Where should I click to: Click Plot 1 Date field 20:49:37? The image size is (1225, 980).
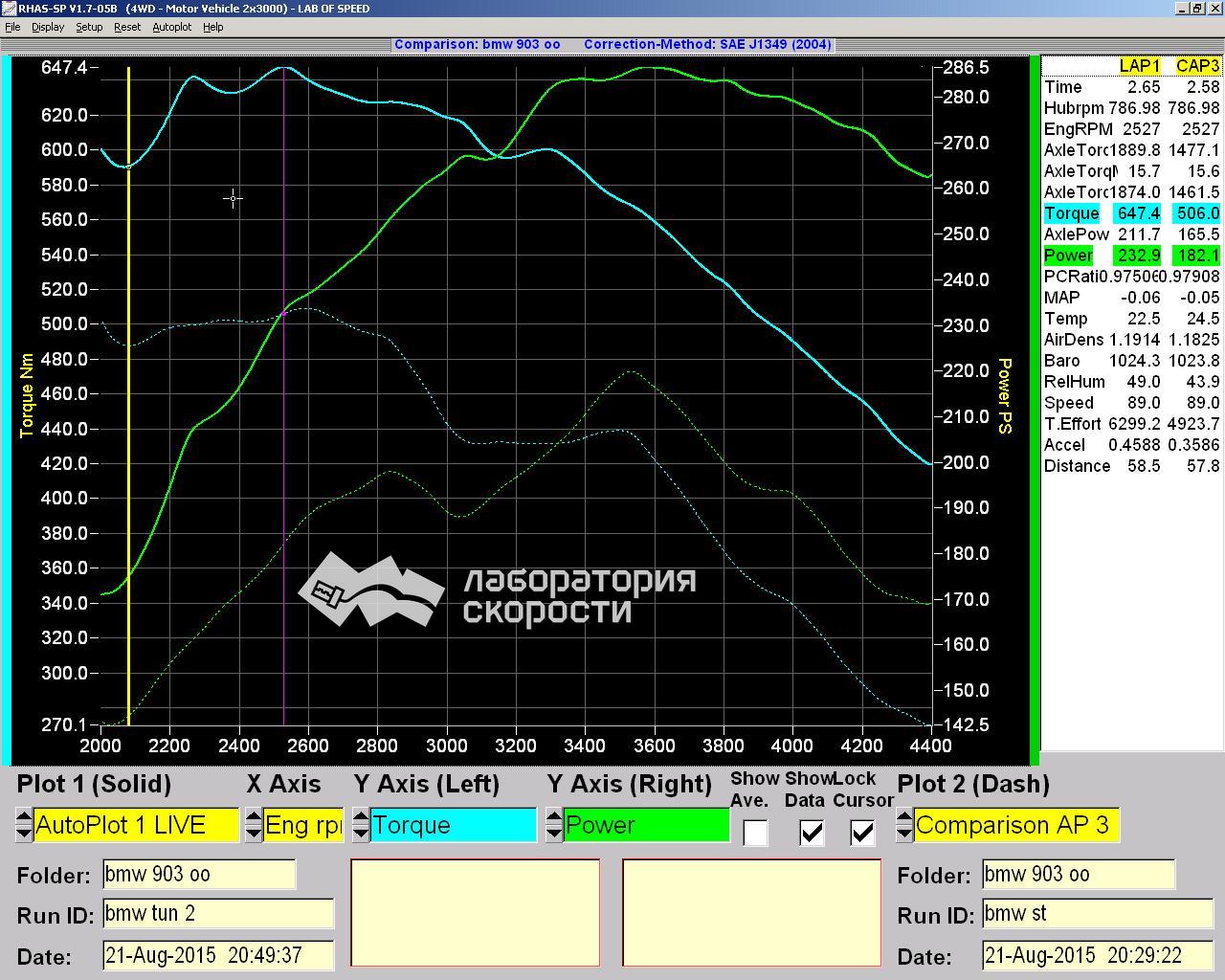click(x=218, y=955)
